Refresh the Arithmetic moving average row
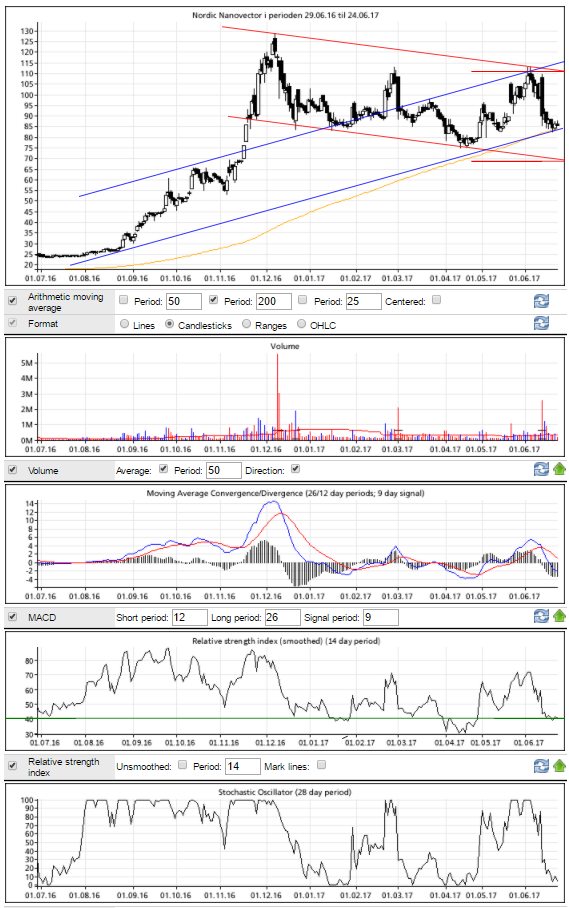This screenshot has width=569, height=908. point(541,301)
